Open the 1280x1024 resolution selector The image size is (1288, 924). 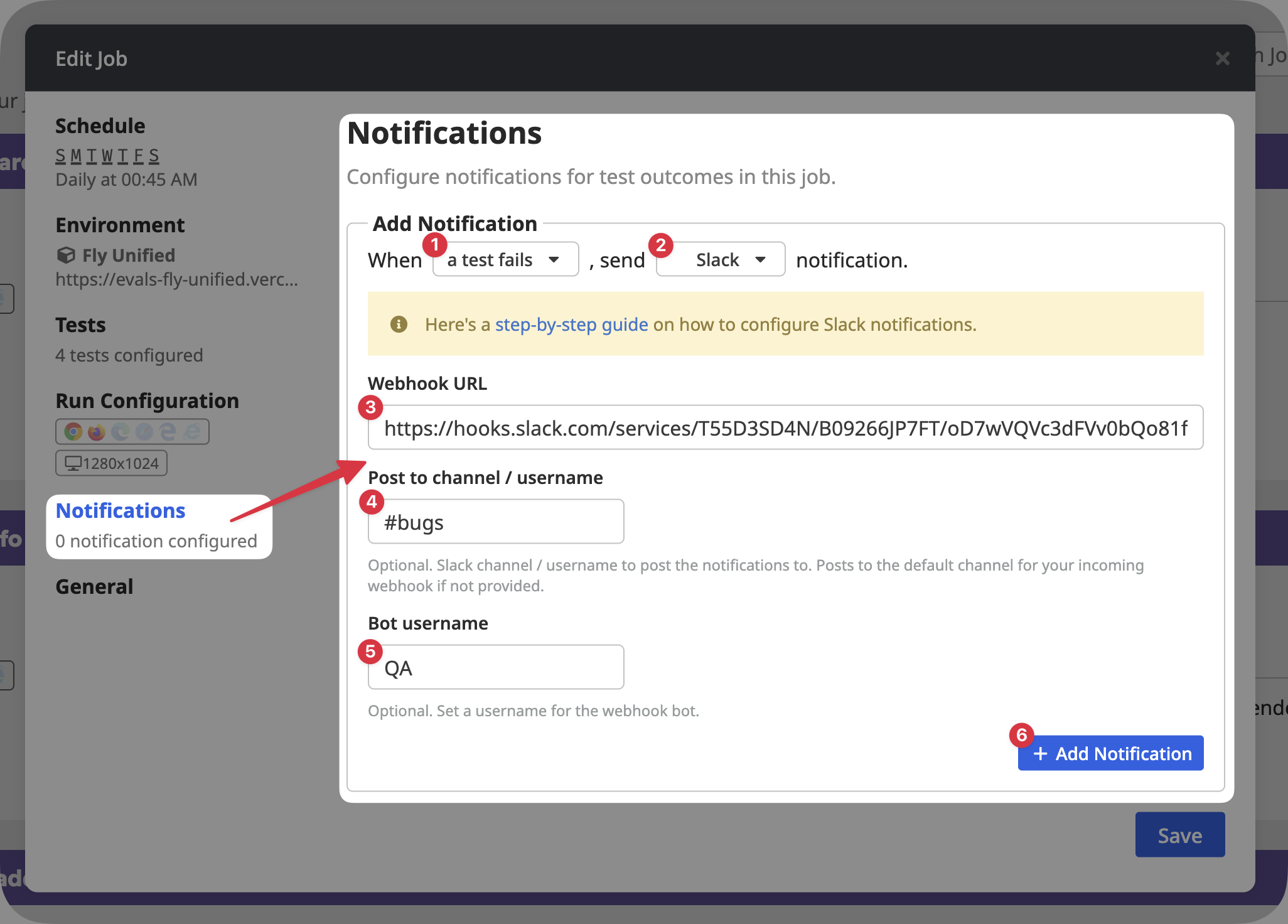(x=111, y=463)
